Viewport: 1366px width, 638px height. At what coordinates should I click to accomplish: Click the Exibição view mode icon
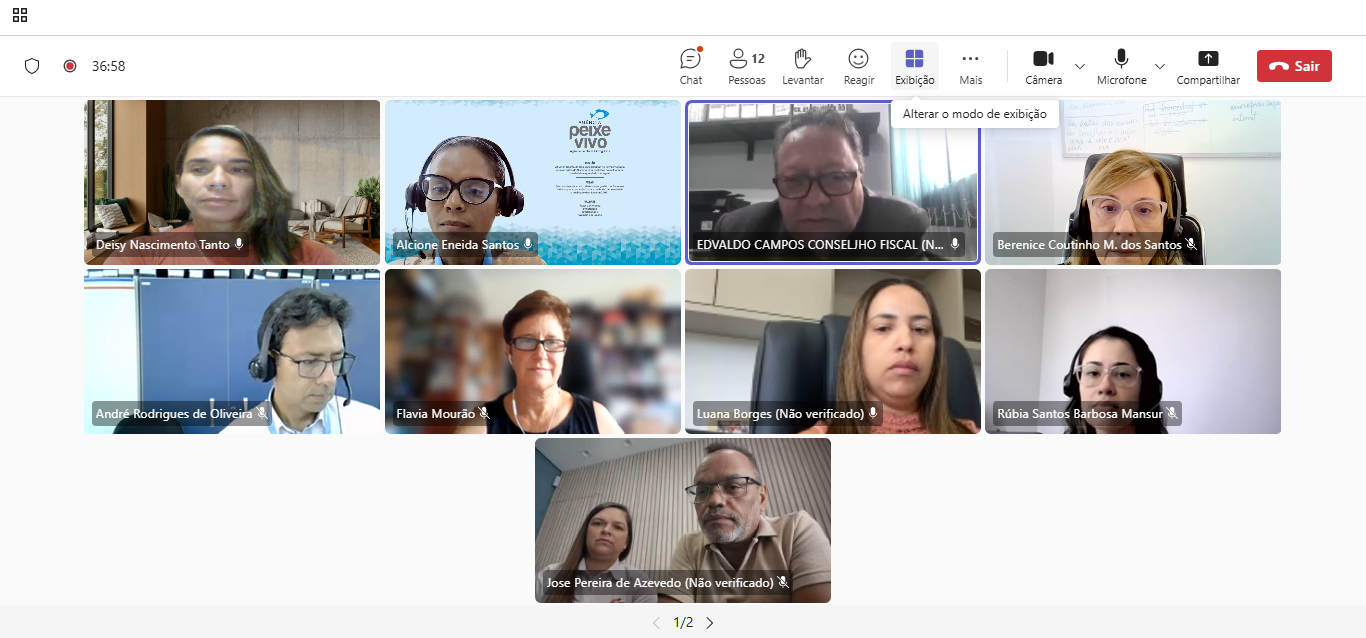[914, 59]
